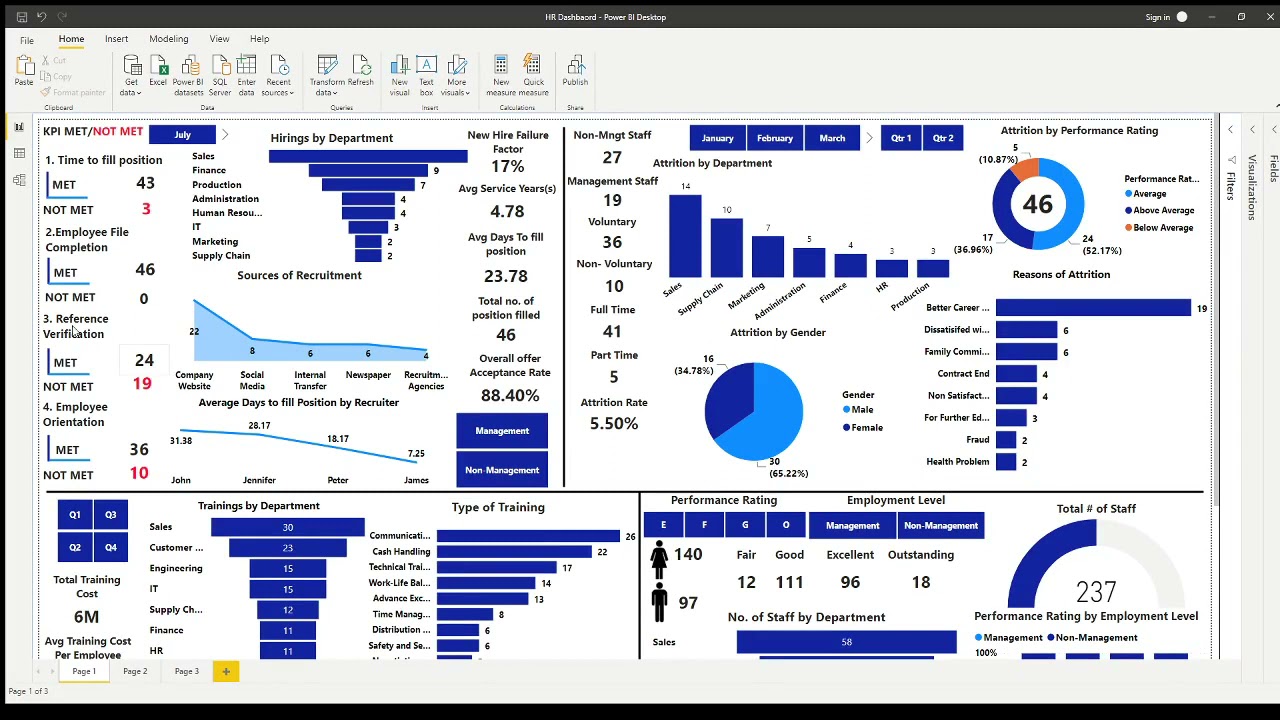
Task: Open the Modeling ribbon tab
Action: 168,38
